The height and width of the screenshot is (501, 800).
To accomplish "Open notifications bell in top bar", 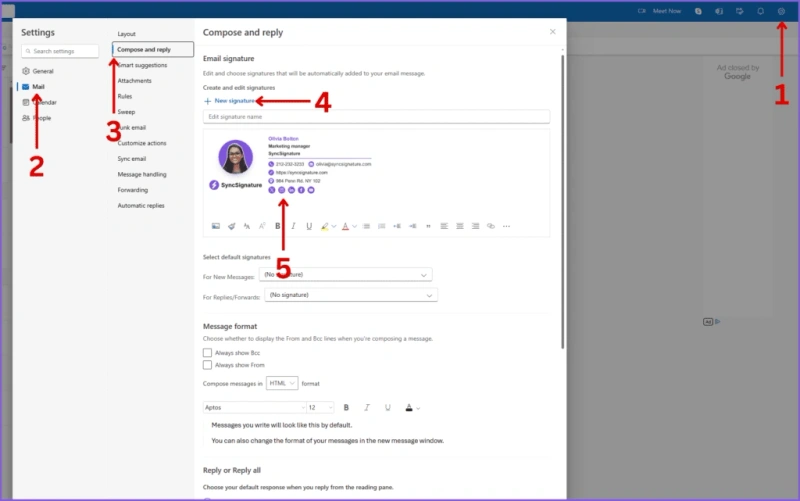I will [x=760, y=11].
